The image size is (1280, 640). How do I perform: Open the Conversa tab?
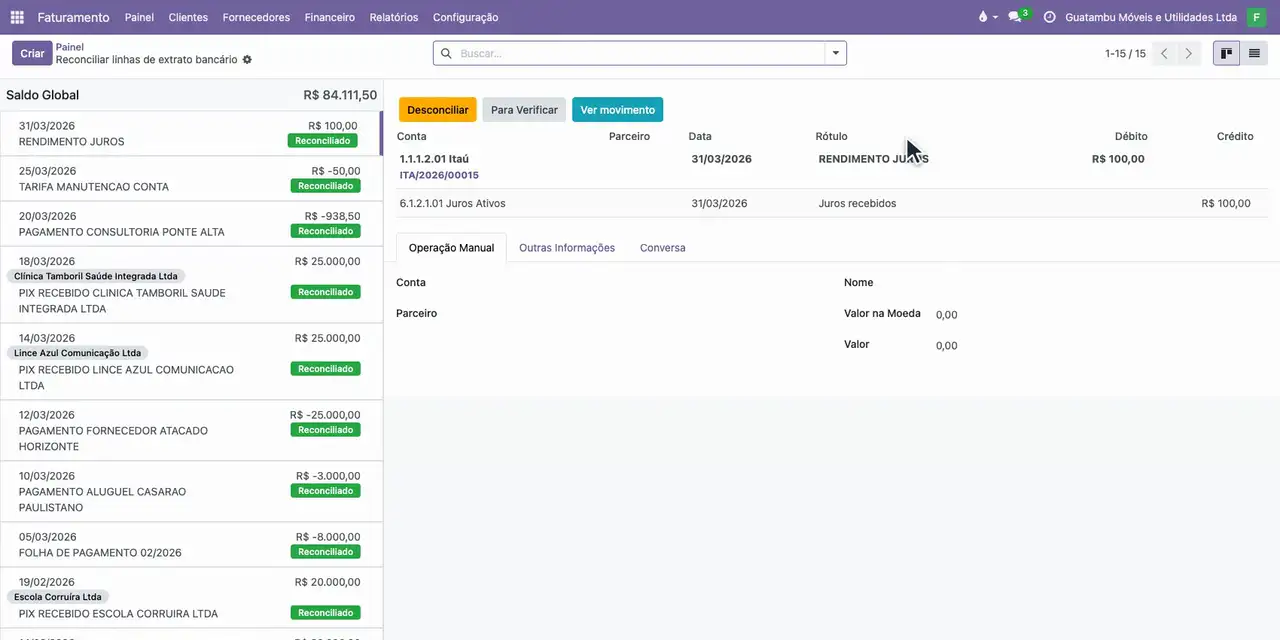663,248
